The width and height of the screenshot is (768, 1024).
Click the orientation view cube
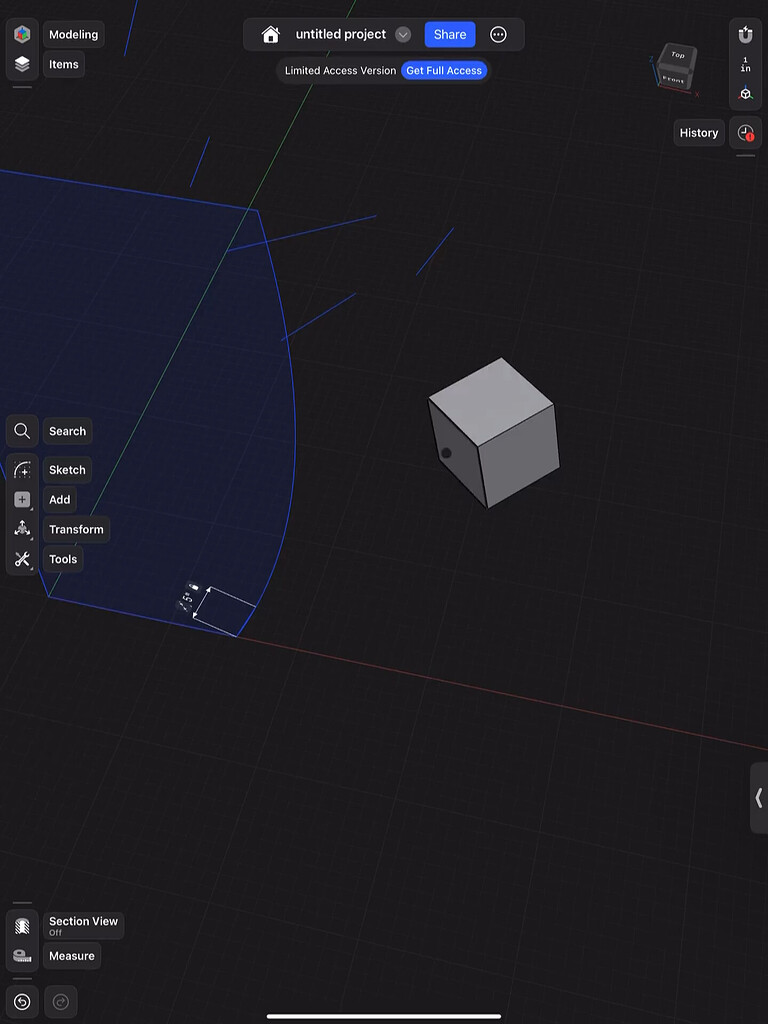(677, 66)
